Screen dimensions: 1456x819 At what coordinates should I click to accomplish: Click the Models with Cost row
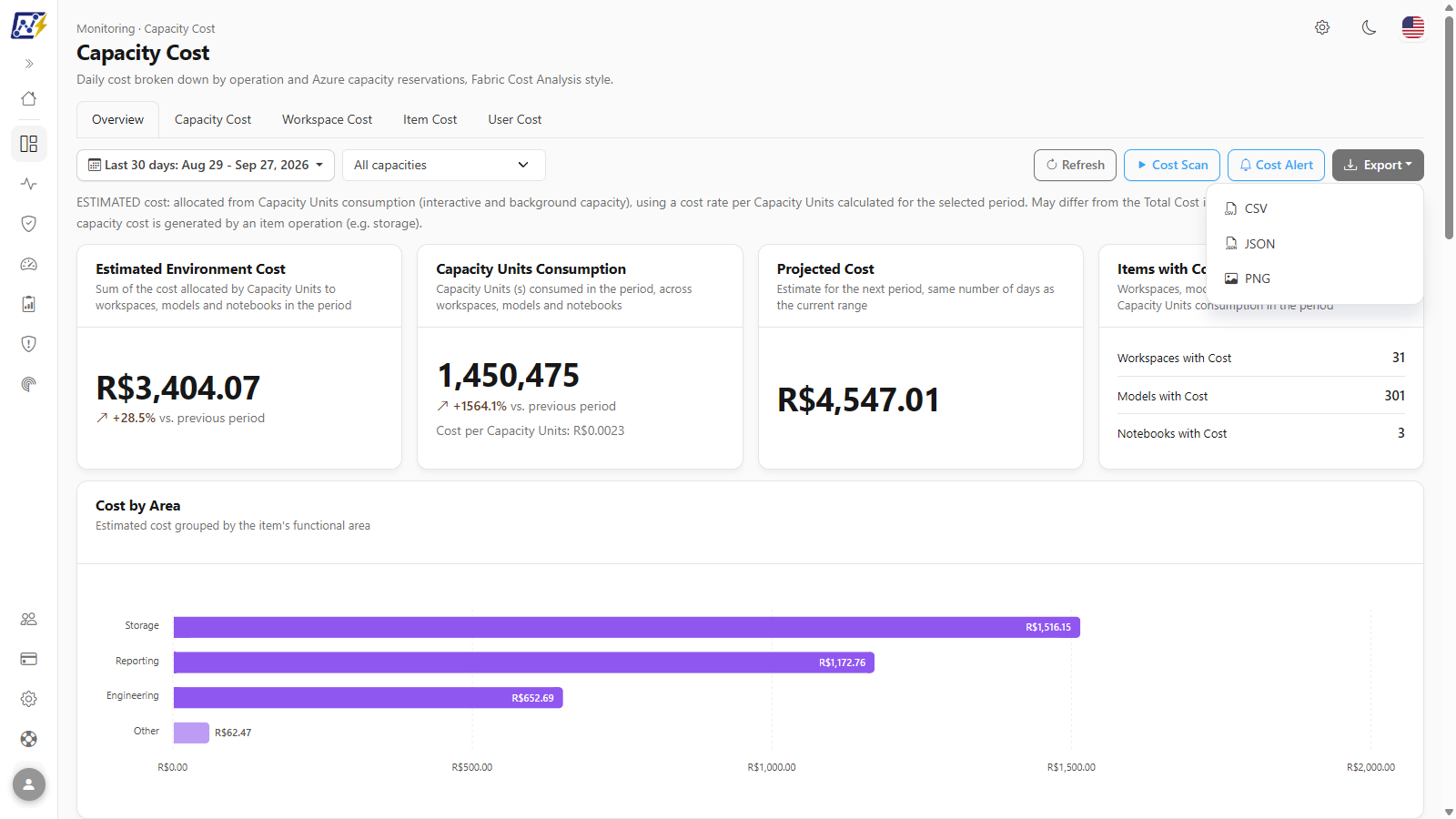(x=1261, y=396)
